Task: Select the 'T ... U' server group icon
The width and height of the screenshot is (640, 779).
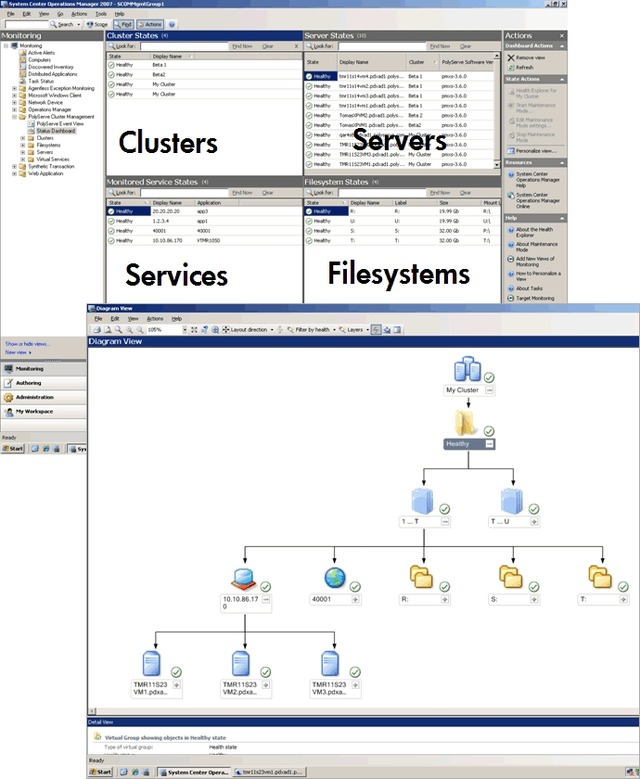Action: coord(512,501)
